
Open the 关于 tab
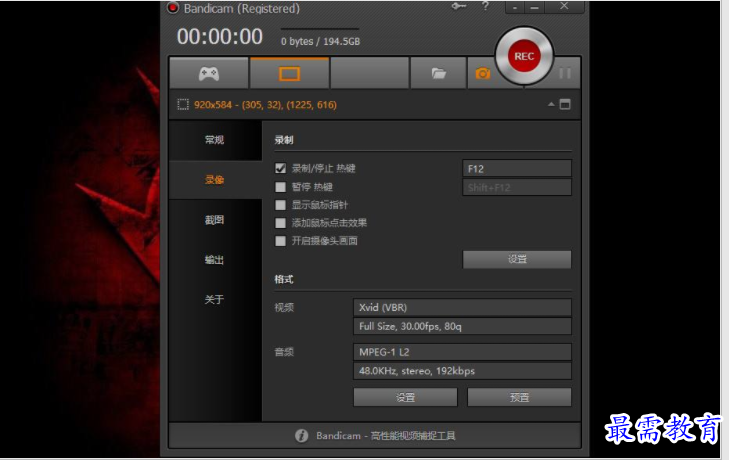click(215, 300)
